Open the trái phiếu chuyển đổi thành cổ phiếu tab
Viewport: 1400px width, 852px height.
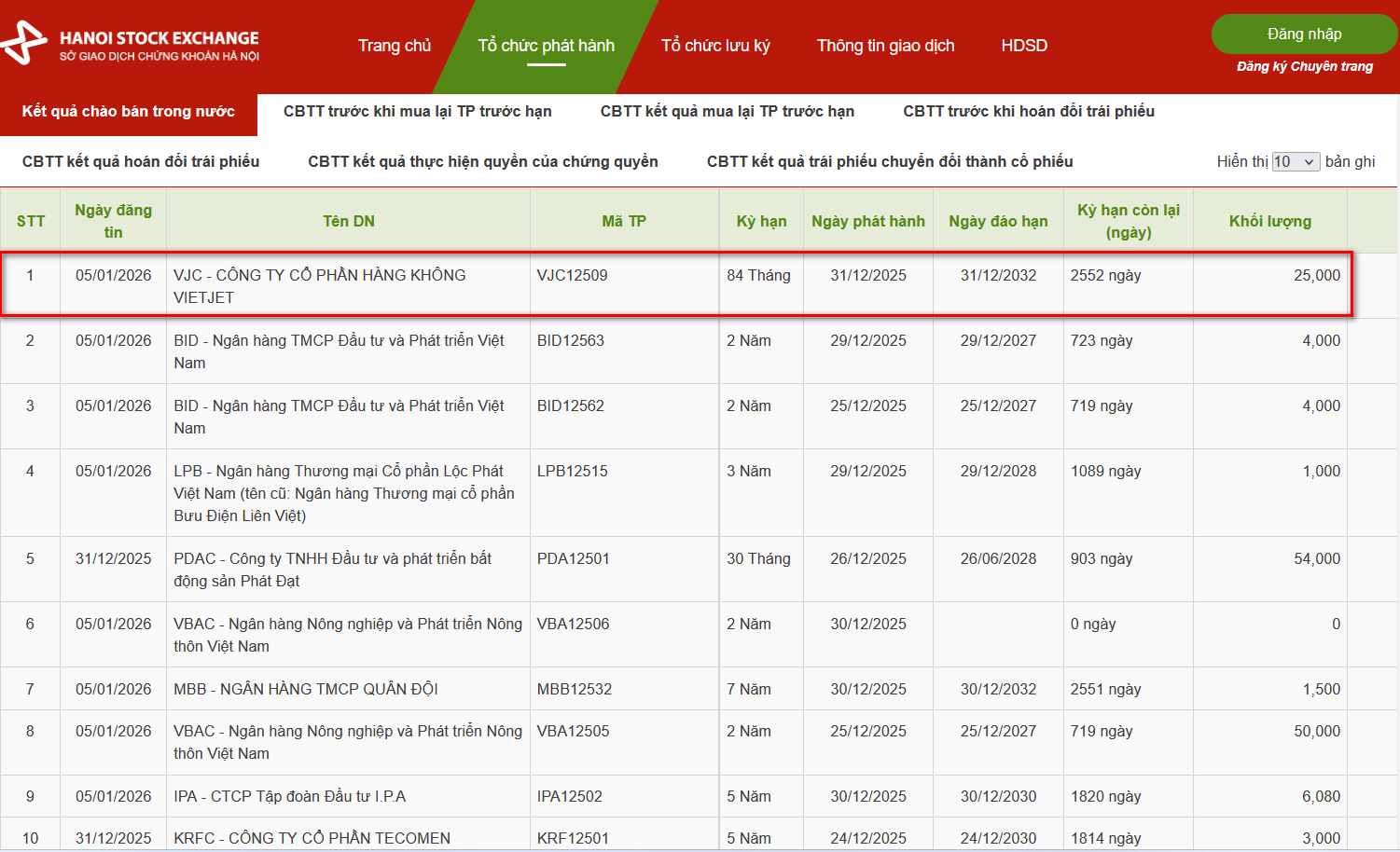coord(889,162)
